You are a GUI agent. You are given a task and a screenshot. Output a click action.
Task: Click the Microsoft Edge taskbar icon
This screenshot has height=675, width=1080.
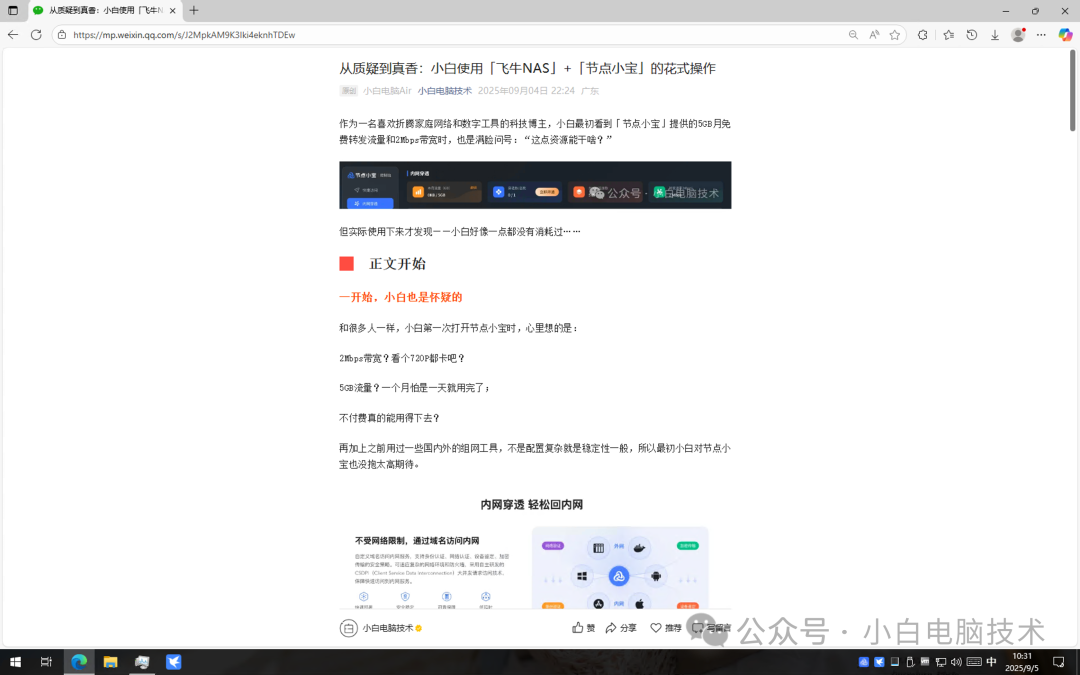79,662
